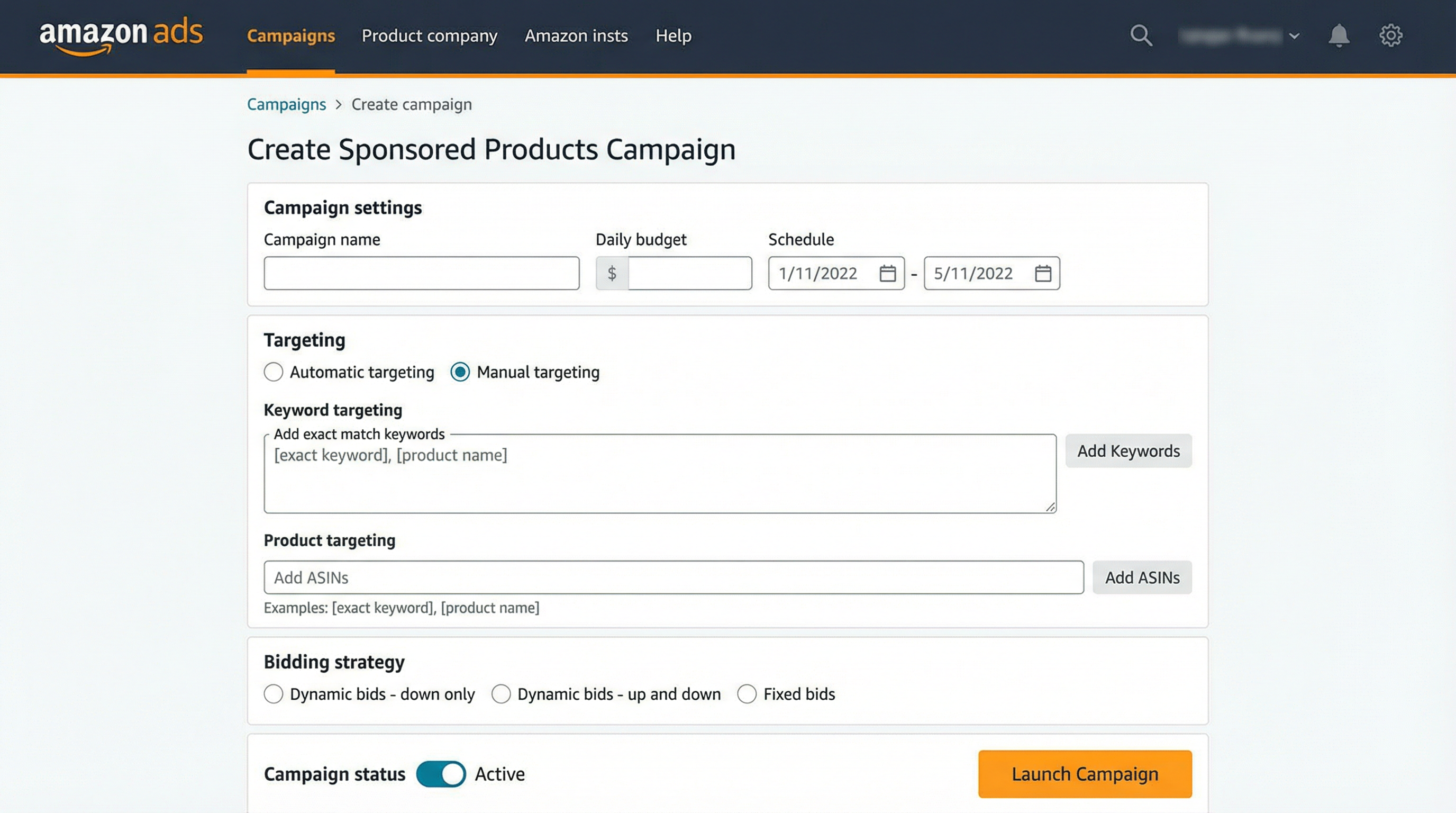Open the Amazon insts section
This screenshot has height=813, width=1456.
(x=576, y=35)
